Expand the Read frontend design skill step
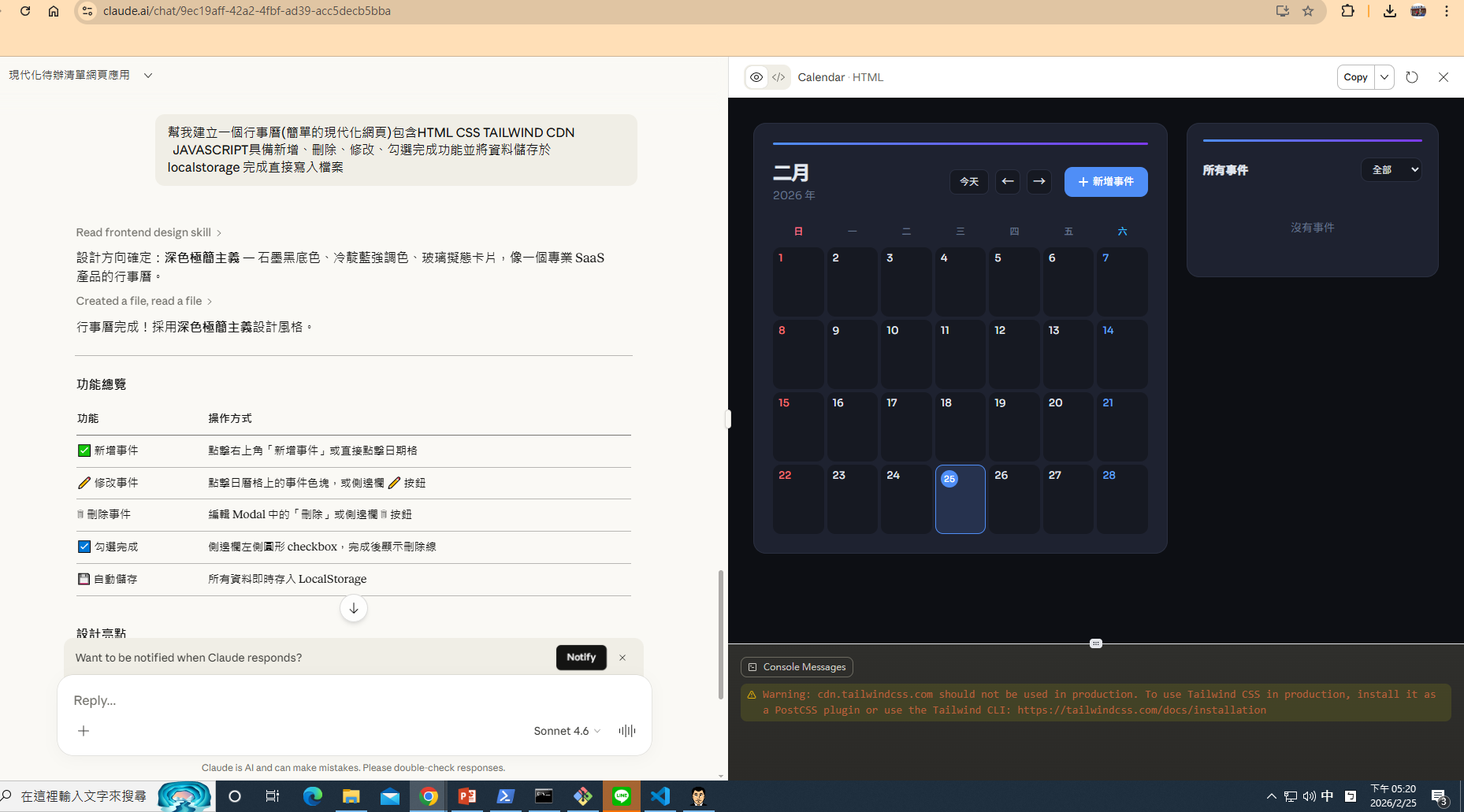This screenshot has height=812, width=1464. 148,232
